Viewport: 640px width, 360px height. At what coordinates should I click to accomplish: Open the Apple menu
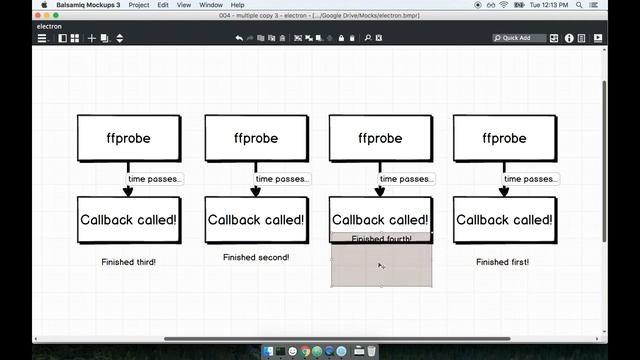pos(44,5)
